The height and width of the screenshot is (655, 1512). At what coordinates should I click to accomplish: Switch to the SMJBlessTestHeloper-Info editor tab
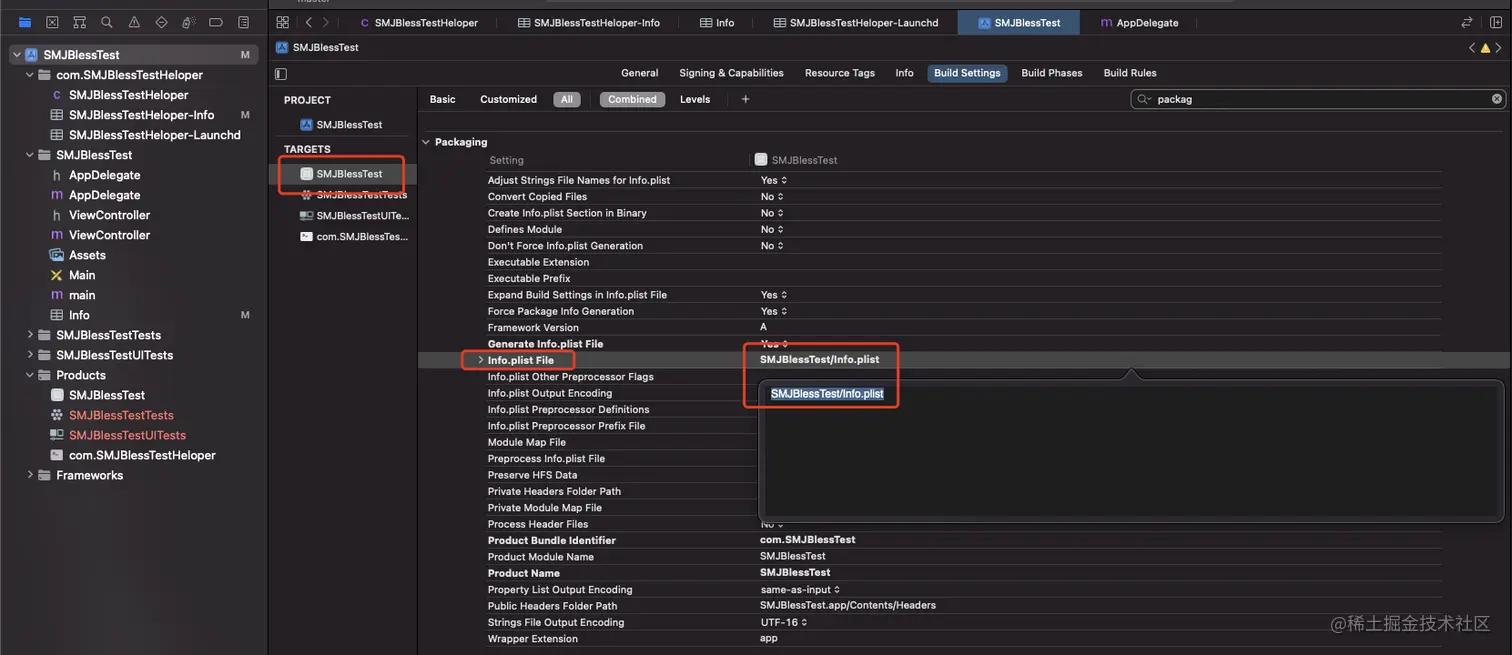[588, 22]
